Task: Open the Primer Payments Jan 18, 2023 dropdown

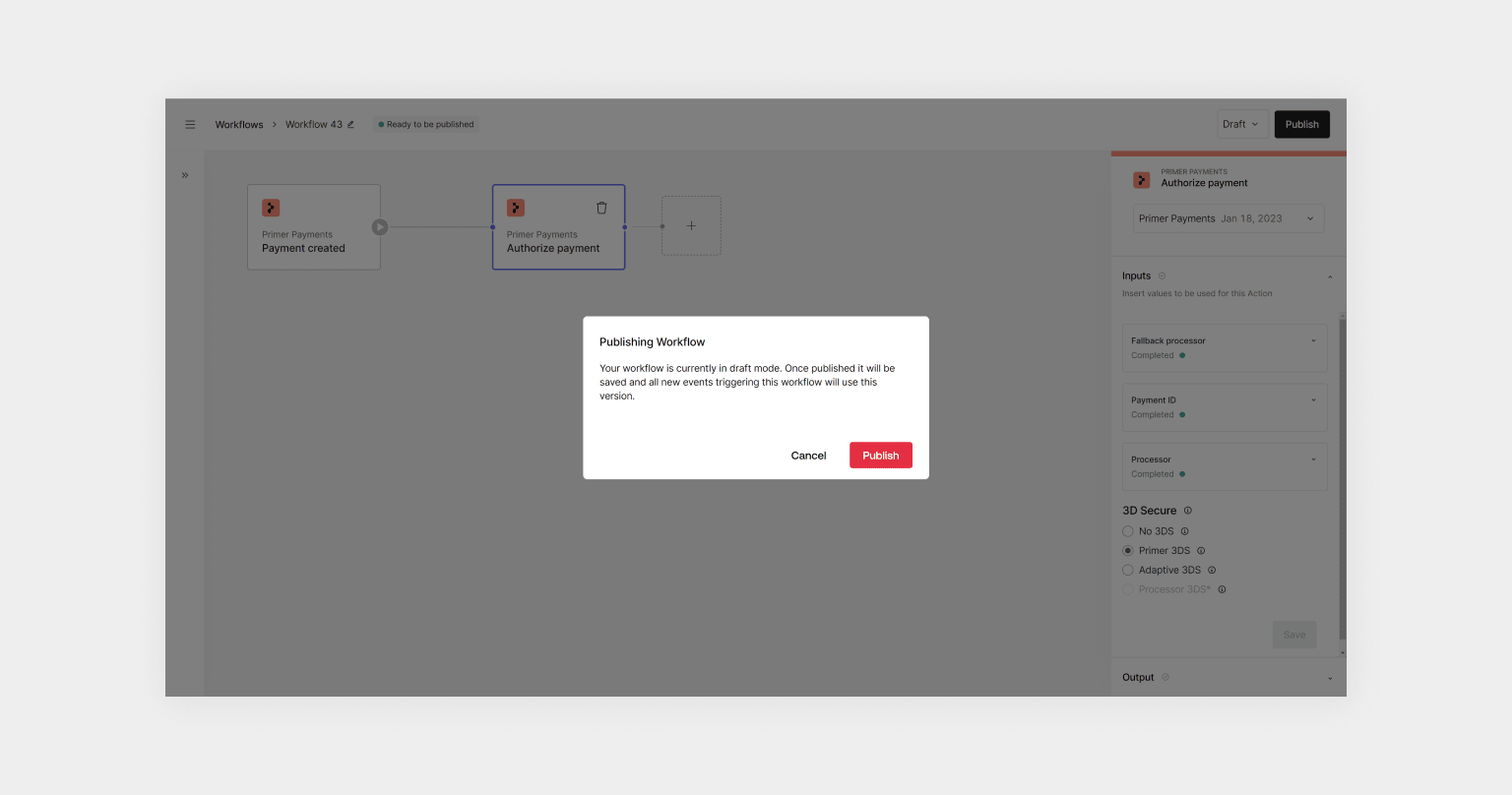Action: [x=1228, y=218]
